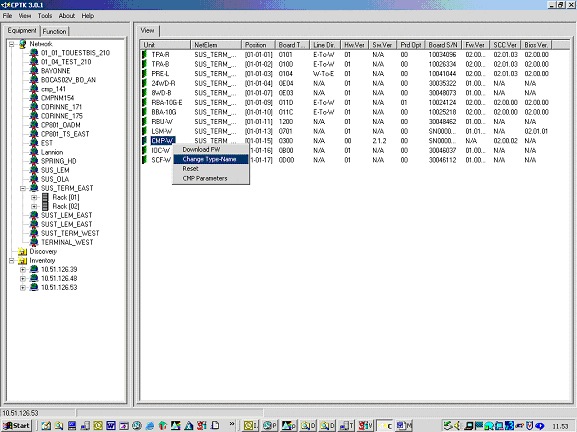577x432 pixels.
Task: Click the Board S/N column header
Action: pyautogui.click(x=443, y=45)
